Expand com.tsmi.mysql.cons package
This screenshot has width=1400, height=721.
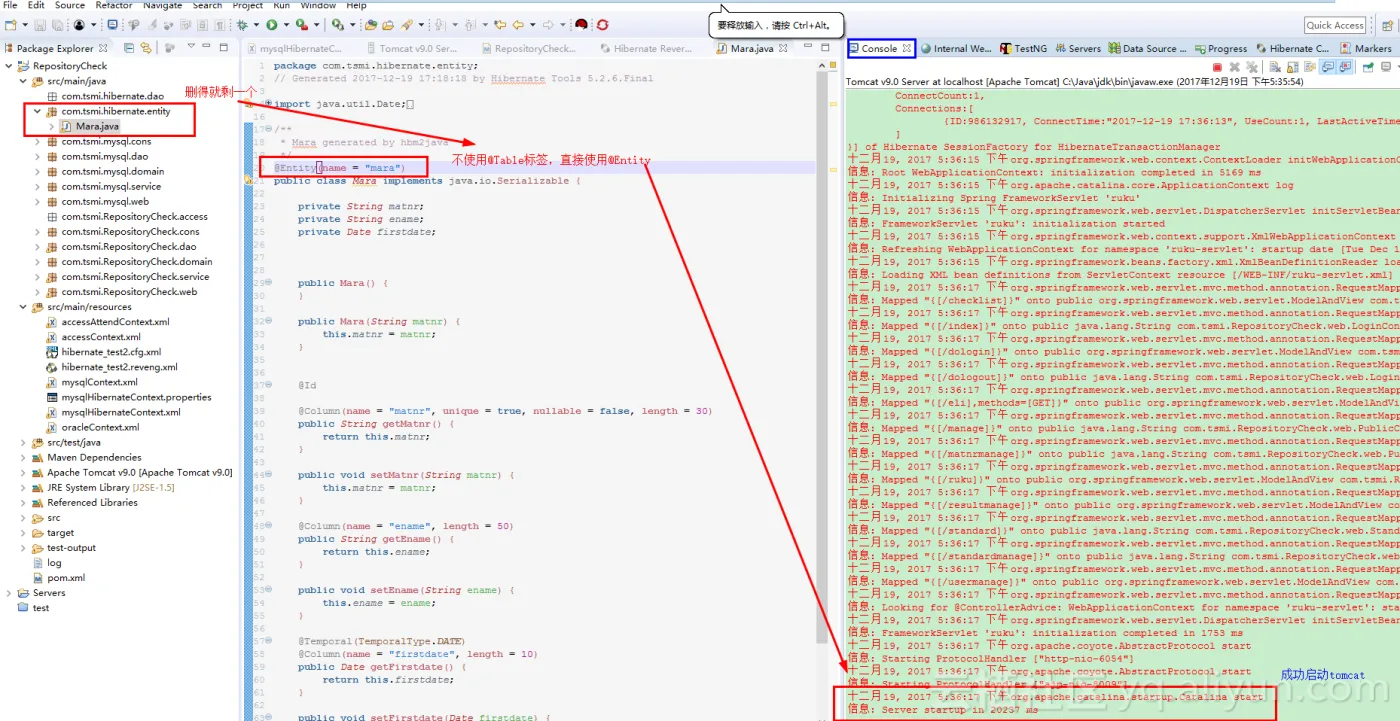38,142
